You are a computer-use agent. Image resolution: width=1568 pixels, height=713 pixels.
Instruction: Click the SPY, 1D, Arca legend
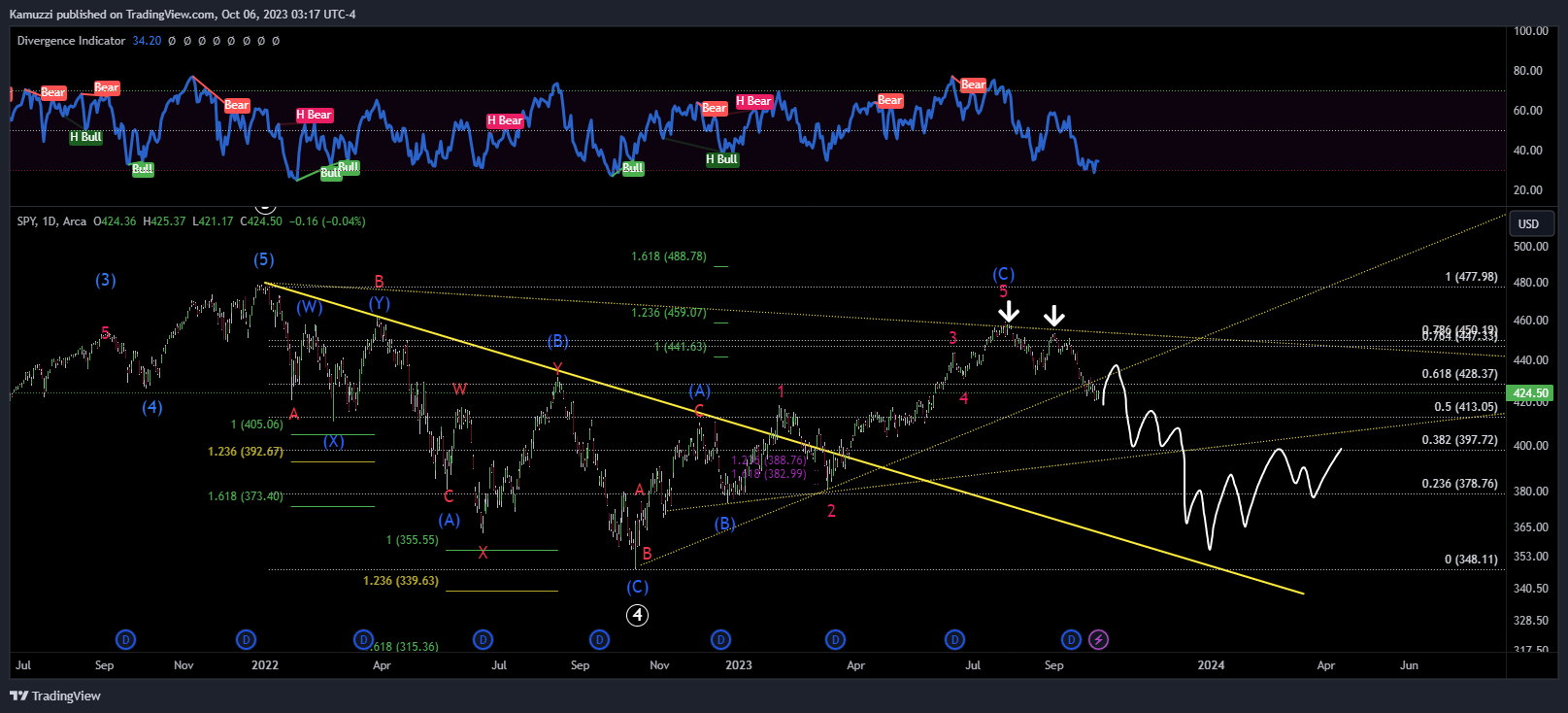[51, 221]
